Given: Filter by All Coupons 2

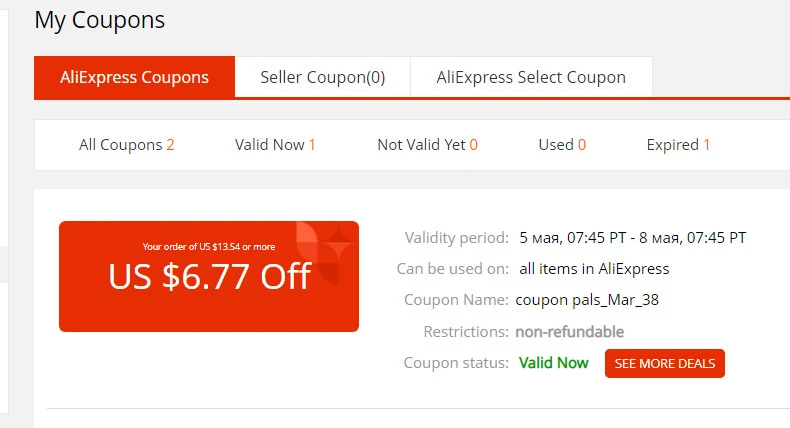Looking at the screenshot, I should coord(126,145).
